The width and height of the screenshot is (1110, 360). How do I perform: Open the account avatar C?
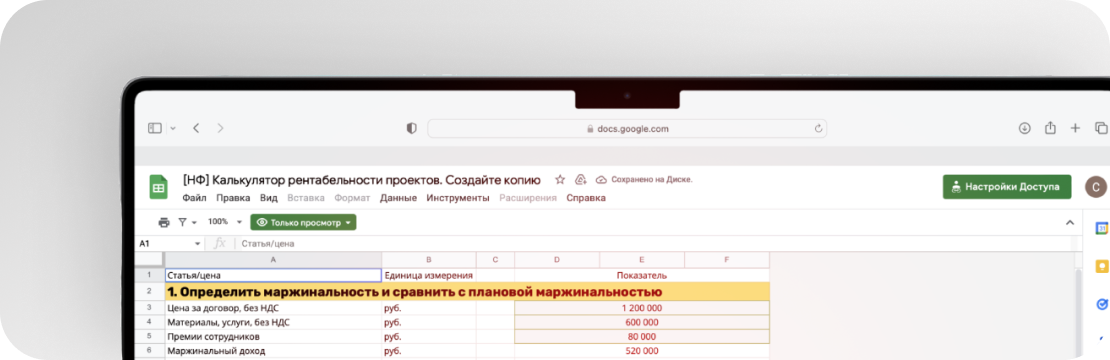click(1096, 187)
